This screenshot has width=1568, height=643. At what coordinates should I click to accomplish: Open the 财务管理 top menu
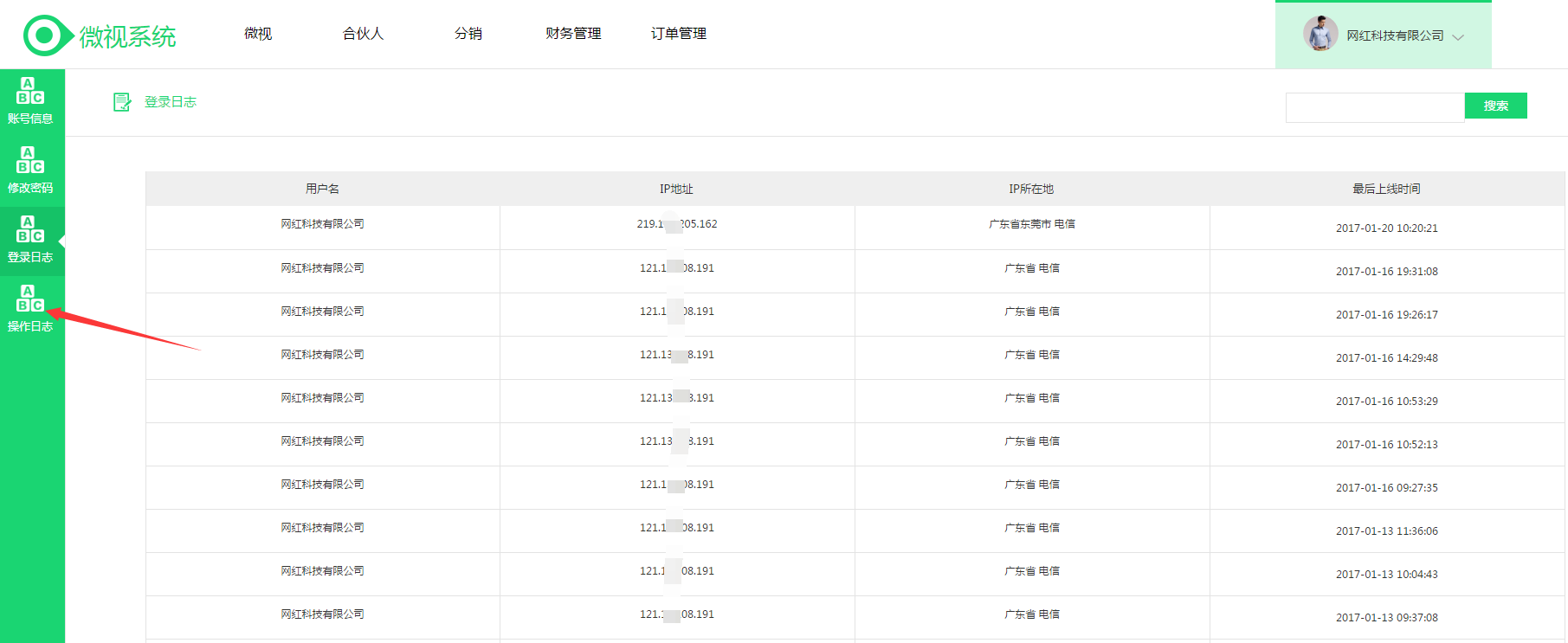click(x=573, y=34)
